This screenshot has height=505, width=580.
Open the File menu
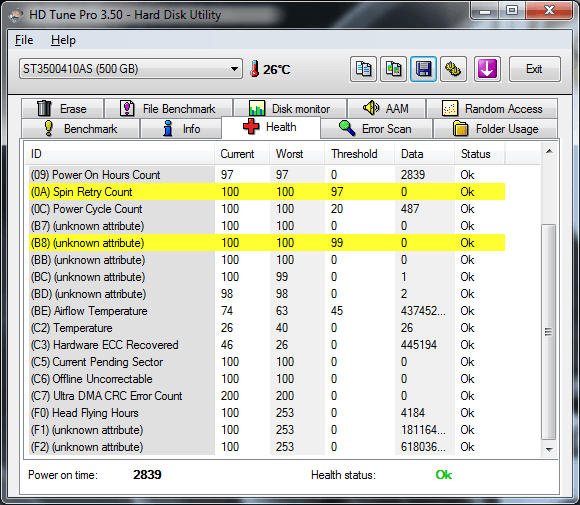tap(24, 40)
